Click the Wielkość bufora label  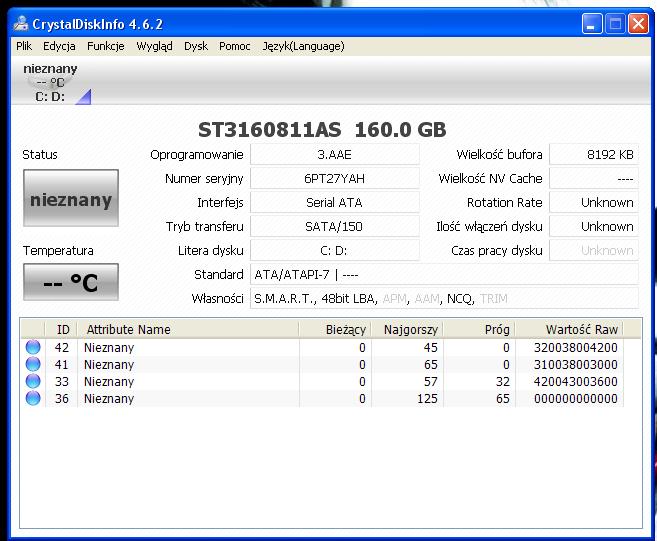pos(499,155)
